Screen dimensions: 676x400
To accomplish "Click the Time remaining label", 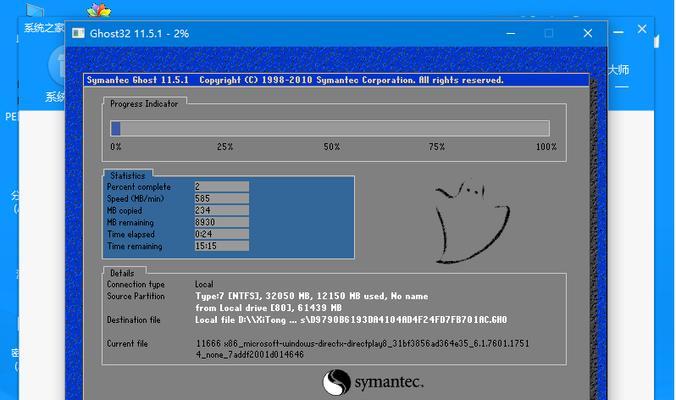I will click(x=135, y=246).
